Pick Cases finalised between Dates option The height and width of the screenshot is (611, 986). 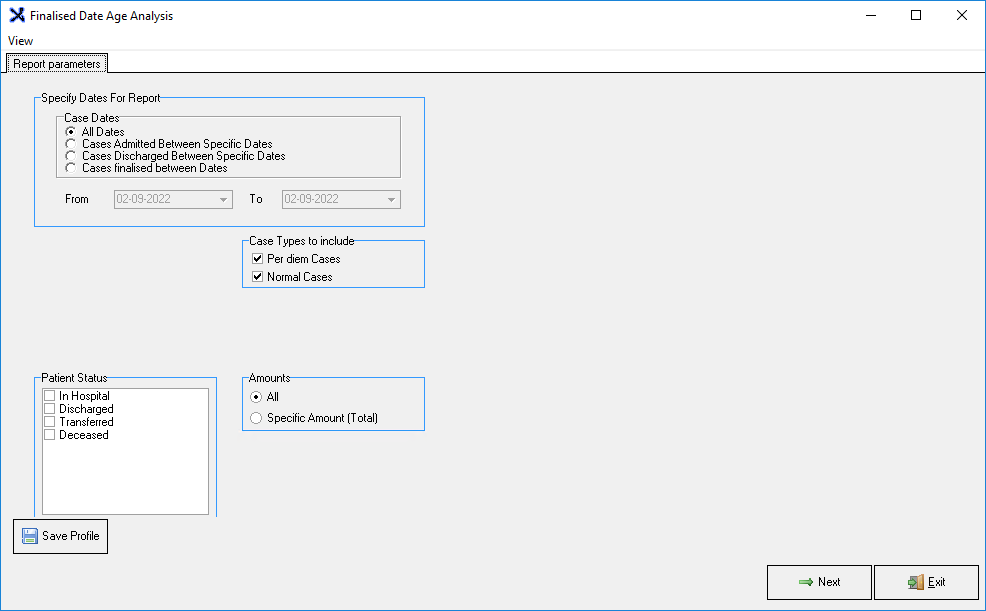point(71,168)
